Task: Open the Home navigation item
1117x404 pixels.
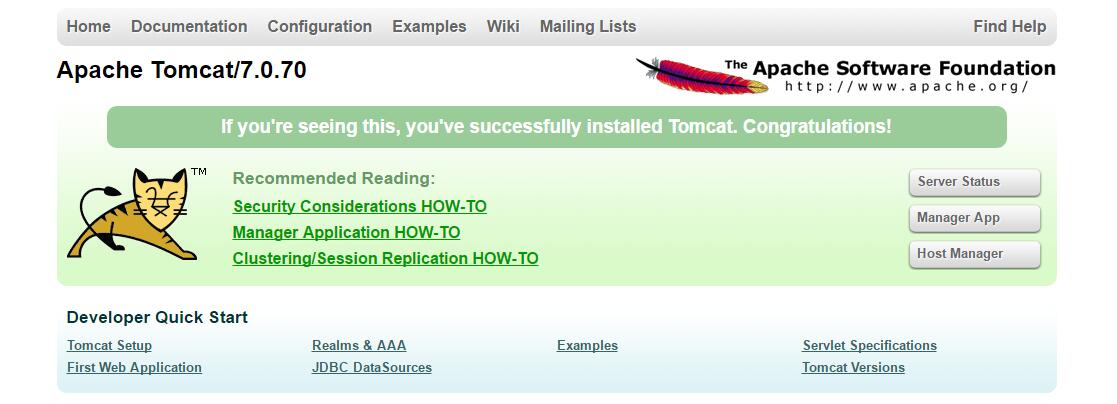Action: [x=88, y=27]
